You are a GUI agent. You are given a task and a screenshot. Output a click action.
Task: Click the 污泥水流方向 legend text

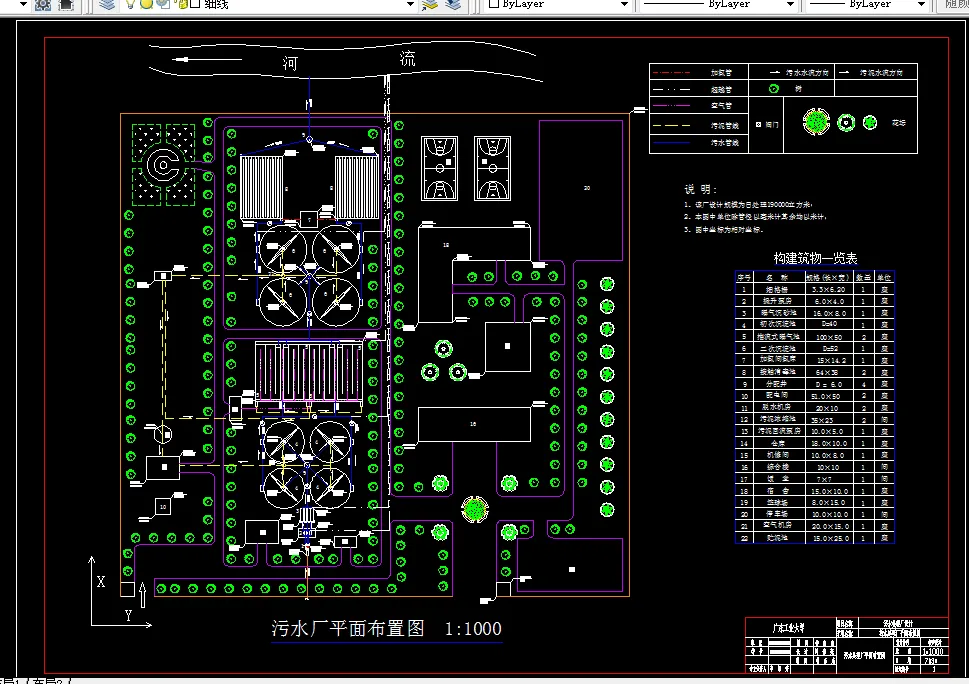click(881, 72)
